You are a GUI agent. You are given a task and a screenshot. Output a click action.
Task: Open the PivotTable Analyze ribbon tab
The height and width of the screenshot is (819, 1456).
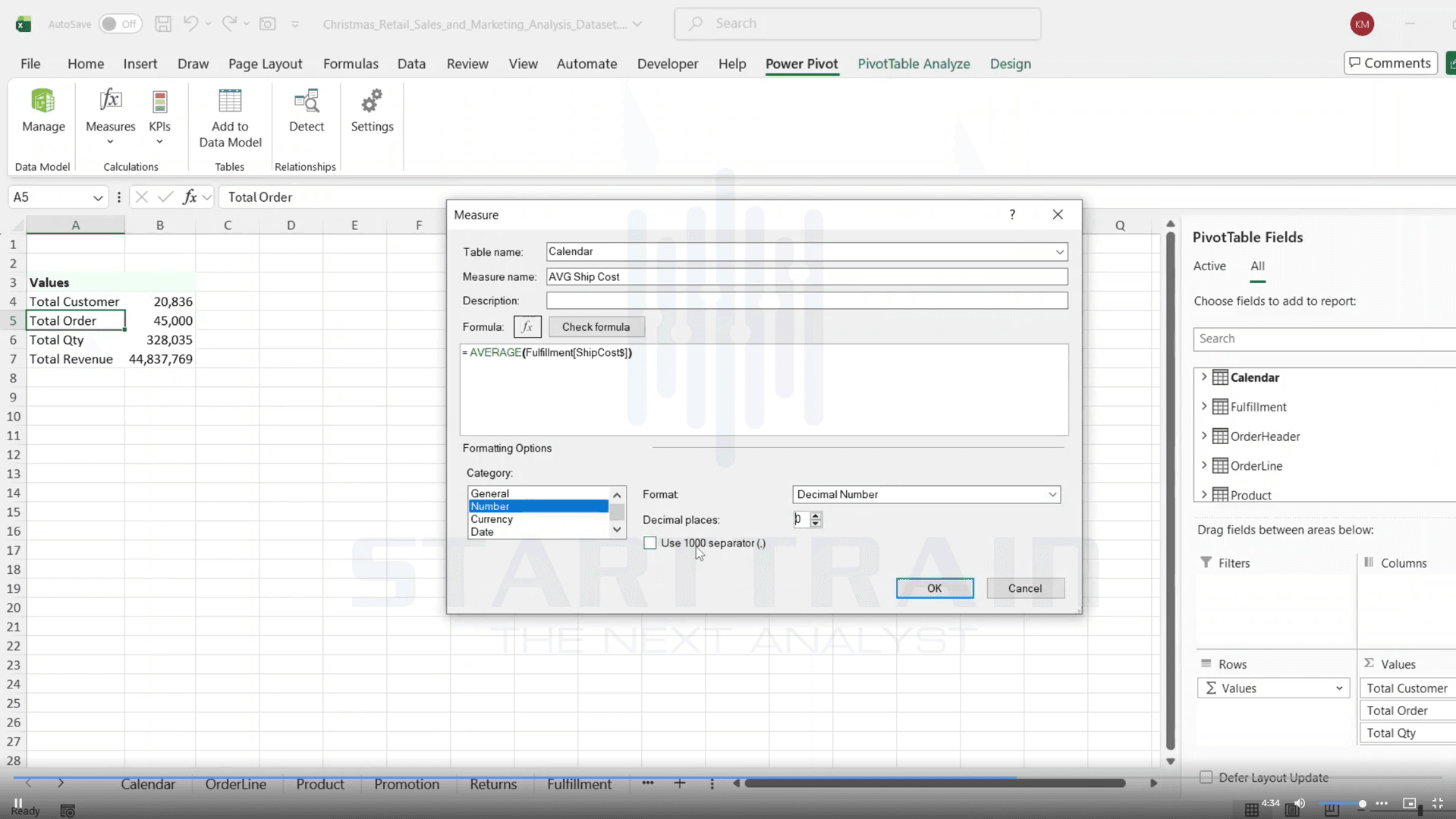914,64
